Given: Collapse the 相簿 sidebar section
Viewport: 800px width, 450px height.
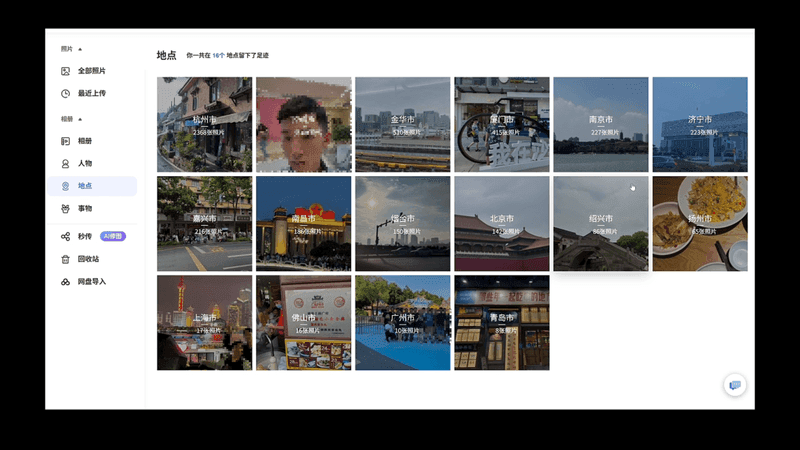Looking at the screenshot, I should pos(80,118).
